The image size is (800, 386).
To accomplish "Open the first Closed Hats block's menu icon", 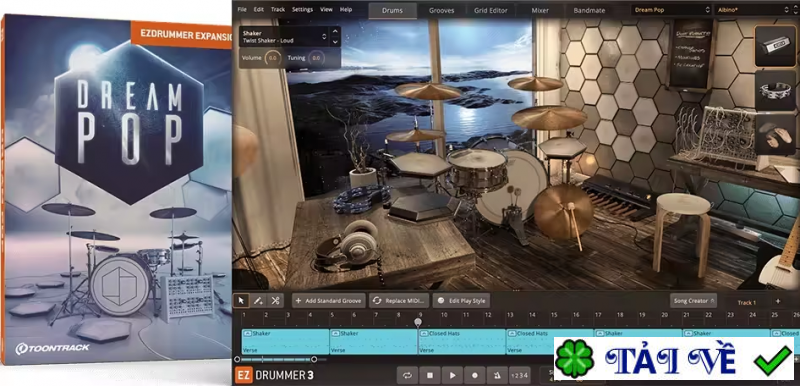I will pos(423,333).
